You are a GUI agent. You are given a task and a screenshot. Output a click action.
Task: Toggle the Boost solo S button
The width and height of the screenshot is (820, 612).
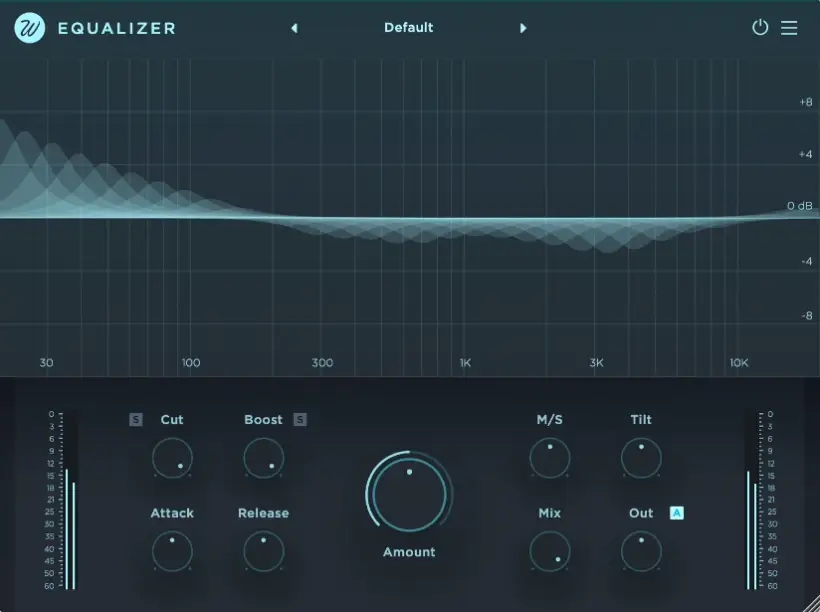tap(300, 420)
